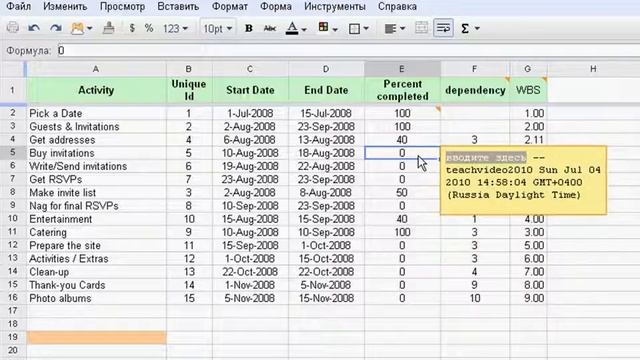Click the merge cells icon
Image resolution: width=640 pixels, height=360 pixels.
421,28
